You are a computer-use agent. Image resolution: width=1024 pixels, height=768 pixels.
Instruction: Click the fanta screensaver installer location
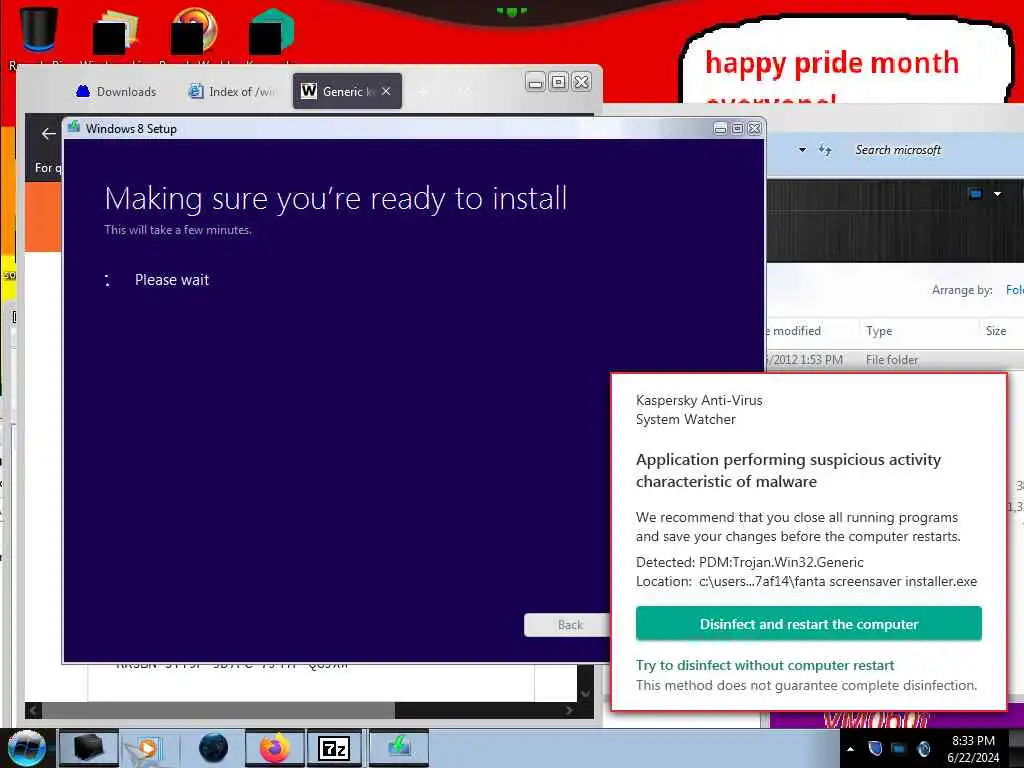(x=807, y=581)
